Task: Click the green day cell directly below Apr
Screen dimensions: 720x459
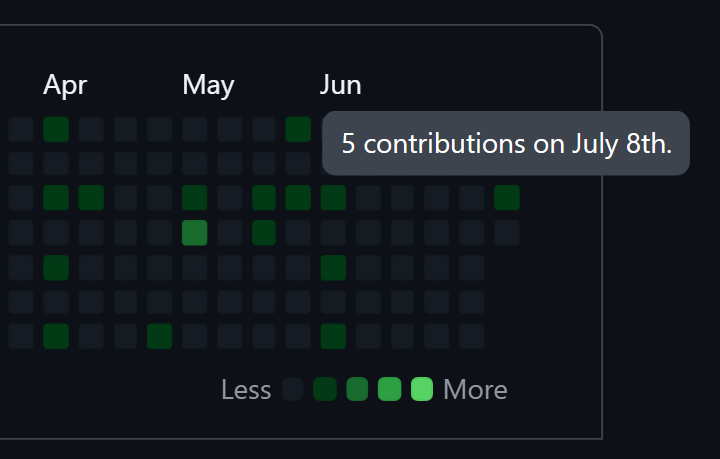Action: (x=56, y=129)
